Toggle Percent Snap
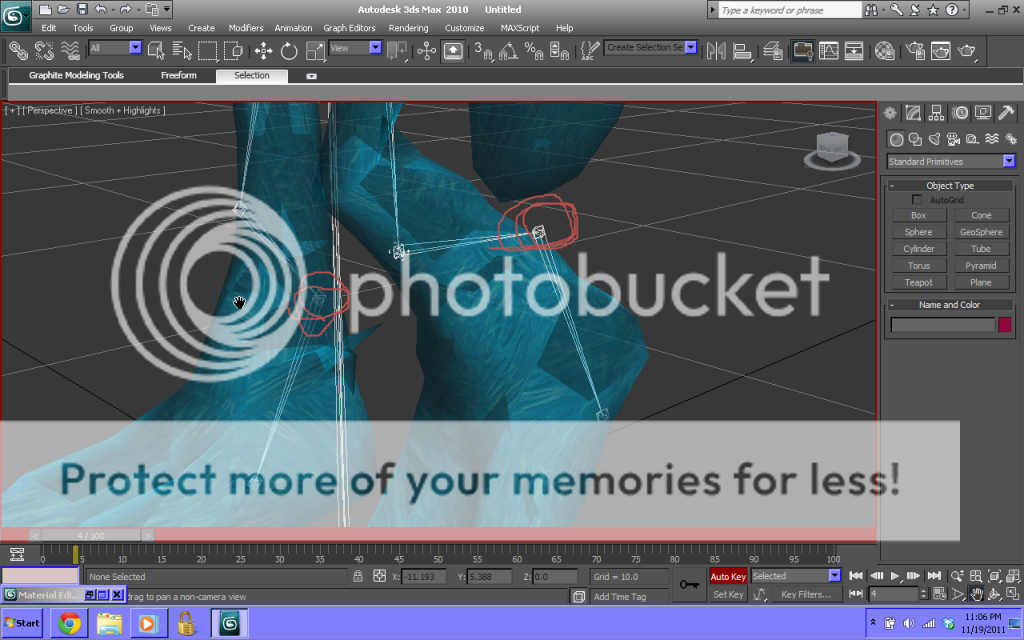The width and height of the screenshot is (1024, 640). (534, 50)
